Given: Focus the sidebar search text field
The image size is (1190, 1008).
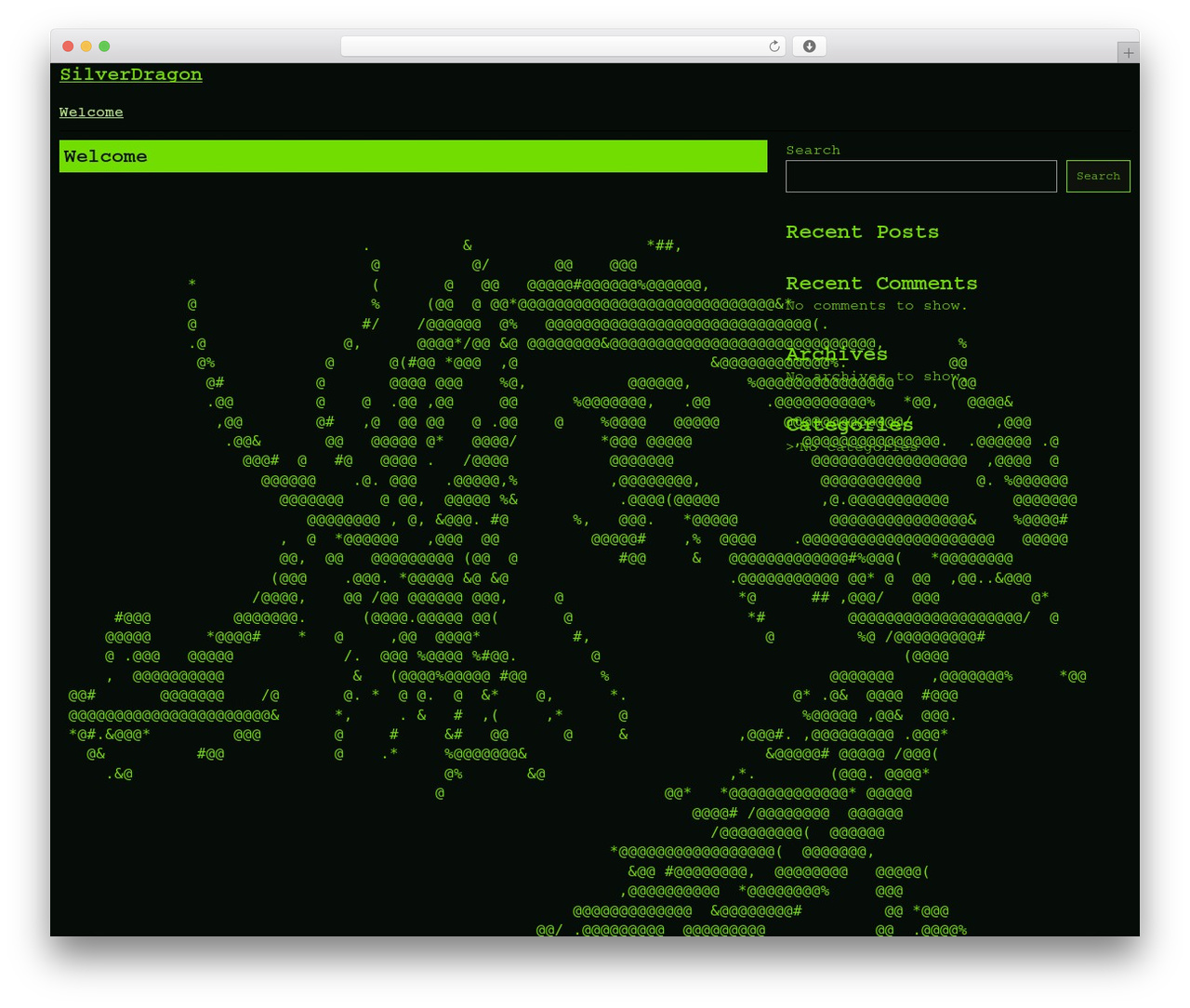Looking at the screenshot, I should coord(921,177).
